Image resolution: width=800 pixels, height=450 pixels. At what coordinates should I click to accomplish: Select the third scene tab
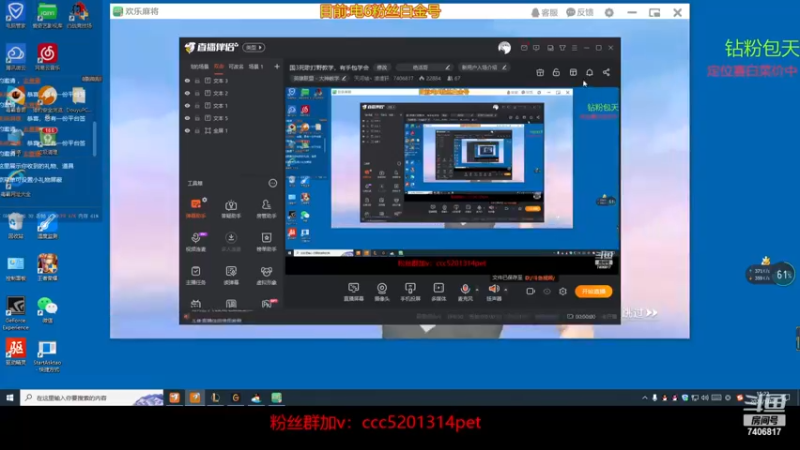[236, 66]
